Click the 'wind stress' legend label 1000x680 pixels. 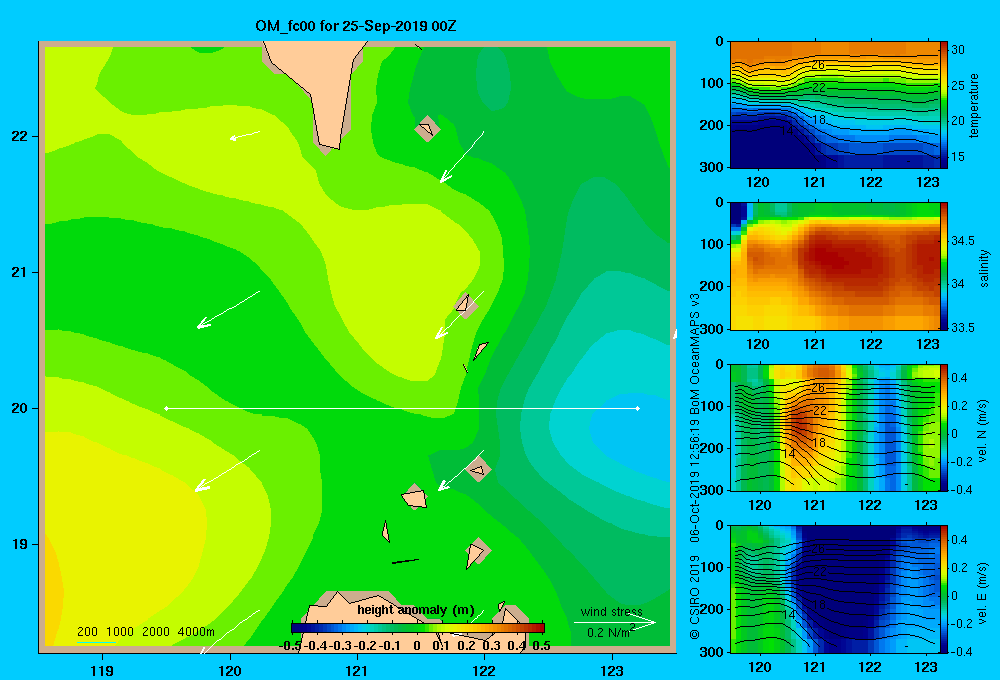click(612, 612)
